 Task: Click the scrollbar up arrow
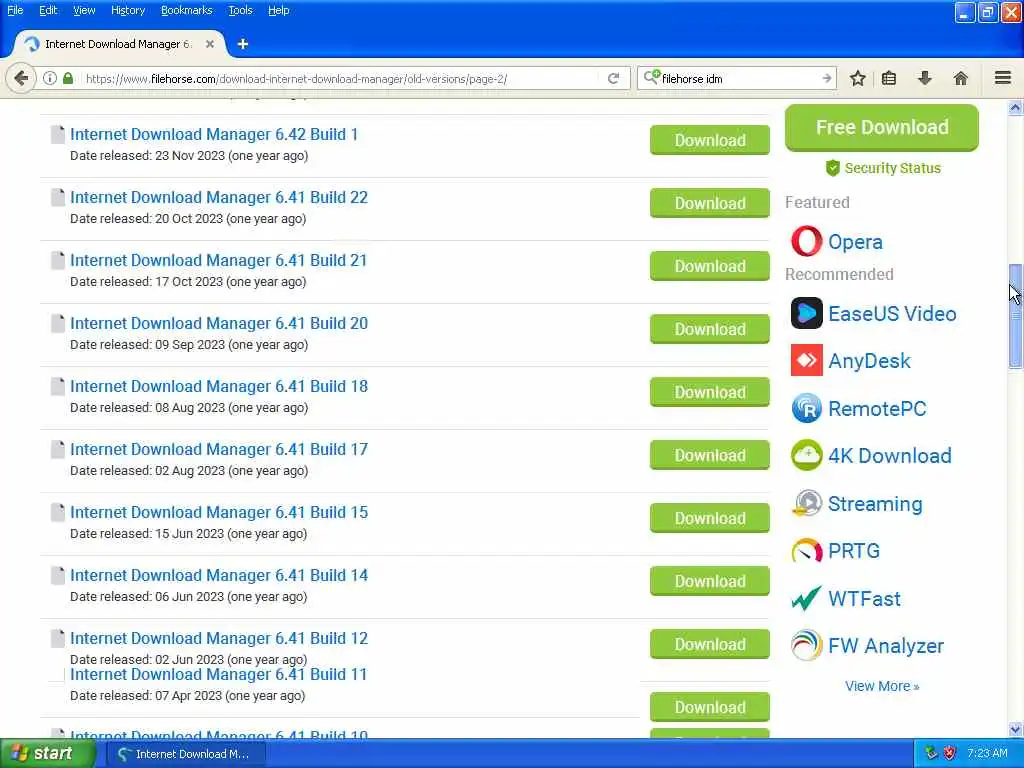(x=1015, y=108)
